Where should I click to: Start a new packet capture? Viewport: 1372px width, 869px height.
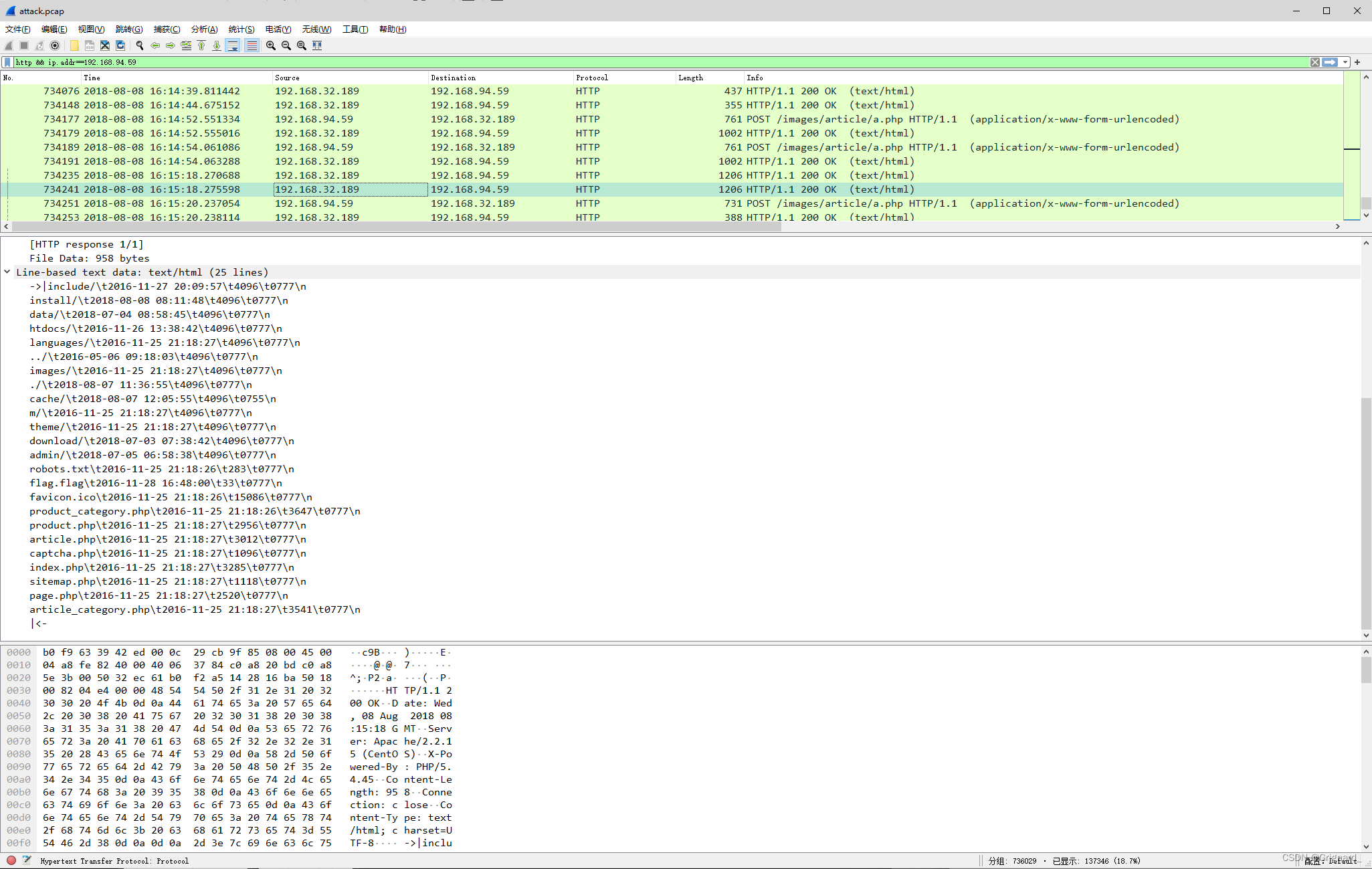(x=9, y=45)
